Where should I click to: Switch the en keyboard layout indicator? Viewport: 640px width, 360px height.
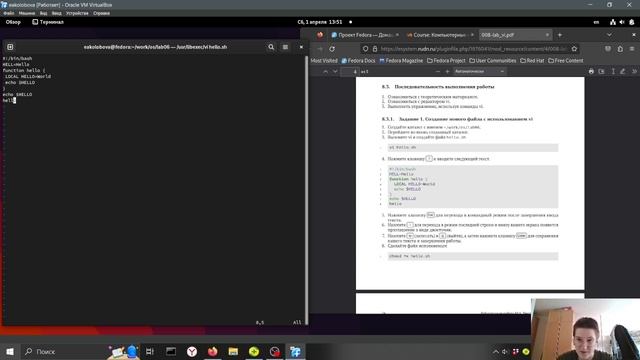[x=596, y=22]
